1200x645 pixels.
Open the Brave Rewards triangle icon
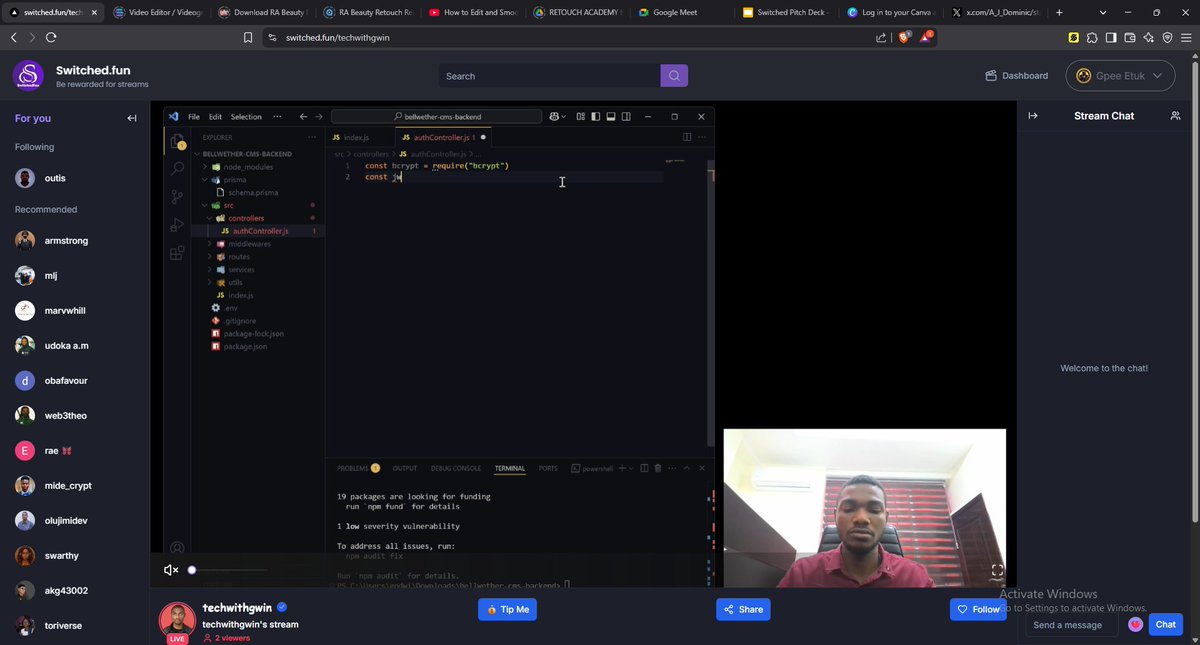click(926, 37)
